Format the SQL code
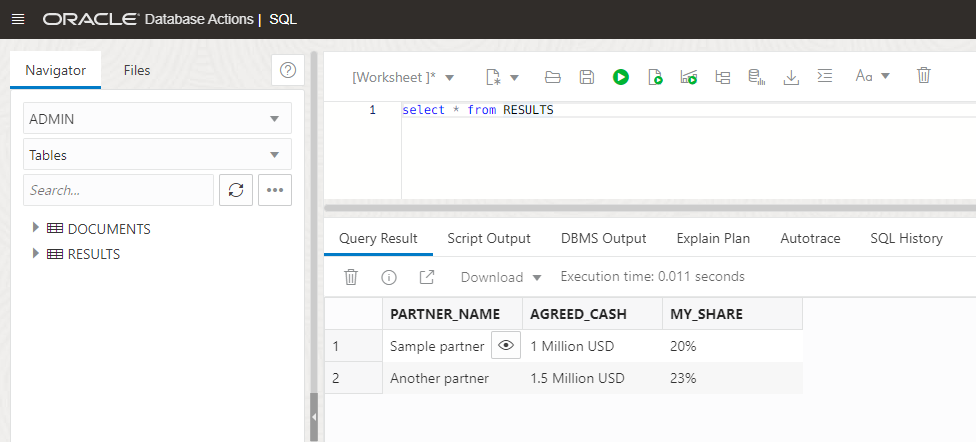Screen dimensions: 976x442 825,77
